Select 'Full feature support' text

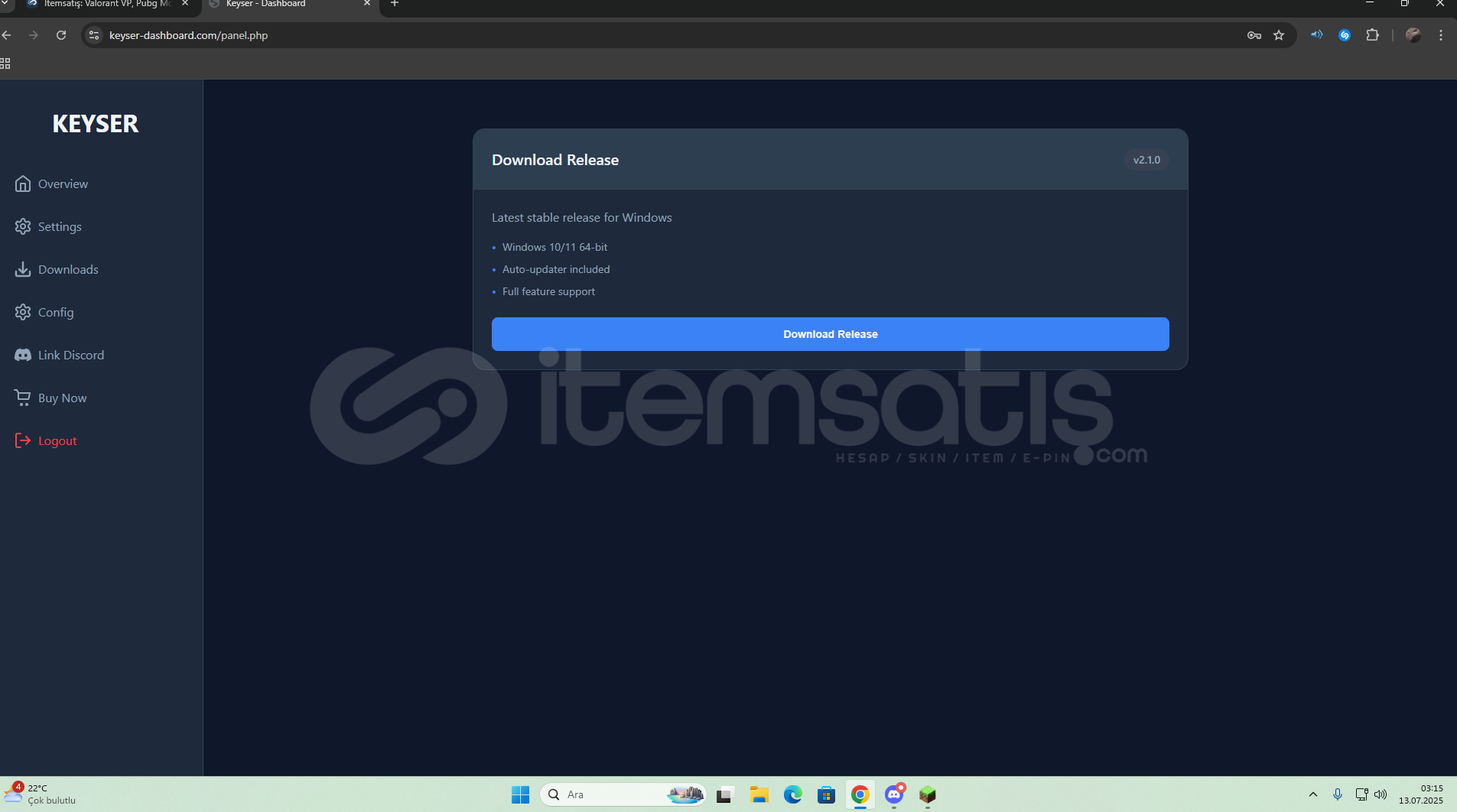(x=548, y=291)
